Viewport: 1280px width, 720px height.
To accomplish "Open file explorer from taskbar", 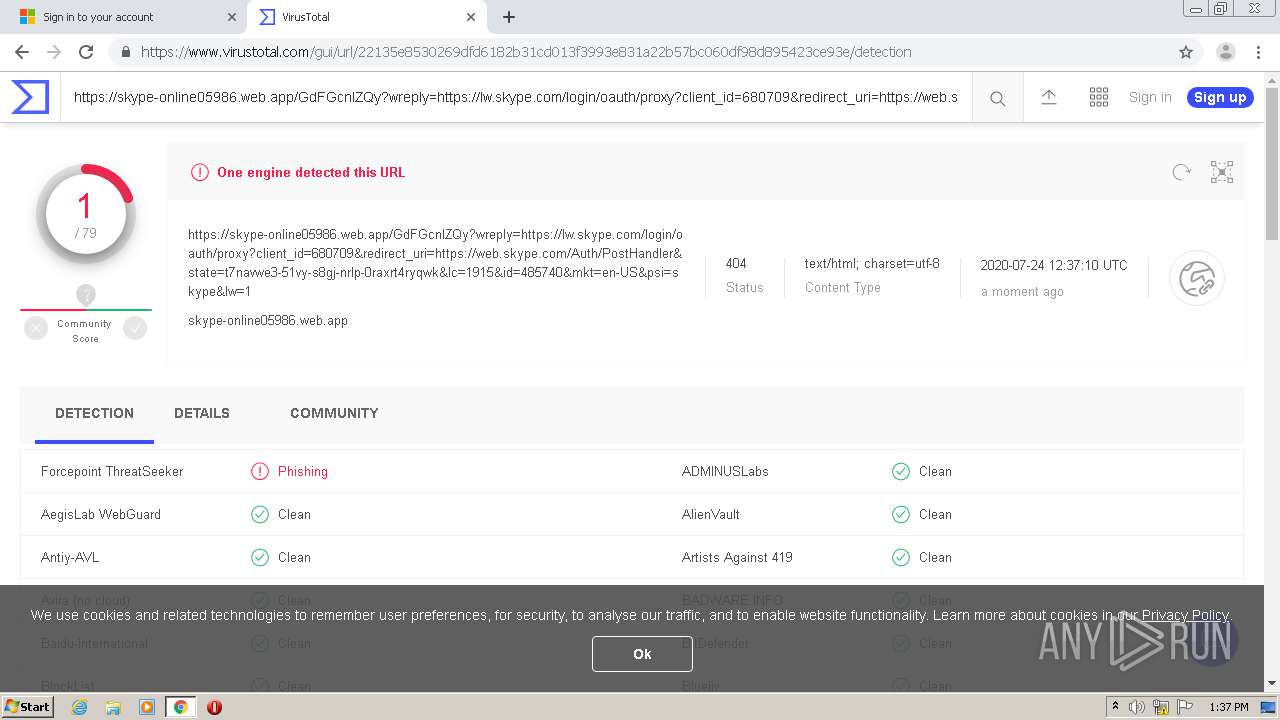I will click(x=113, y=707).
